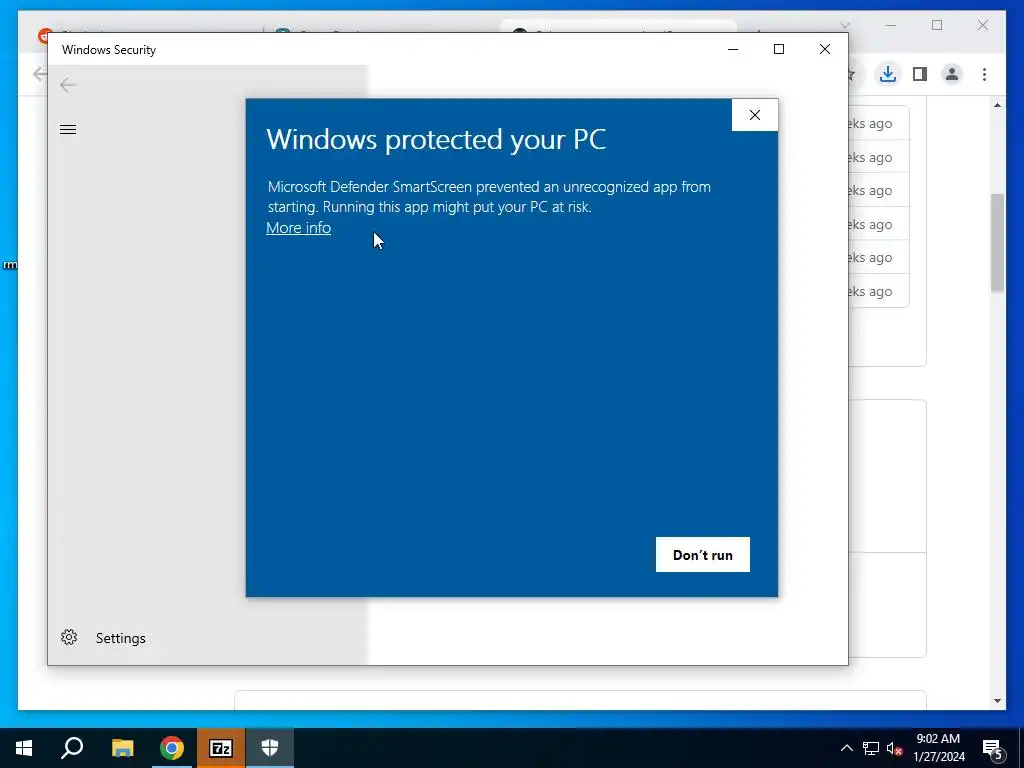1024x768 pixels.
Task: Switch to Chrome in taskbar
Action: point(172,748)
